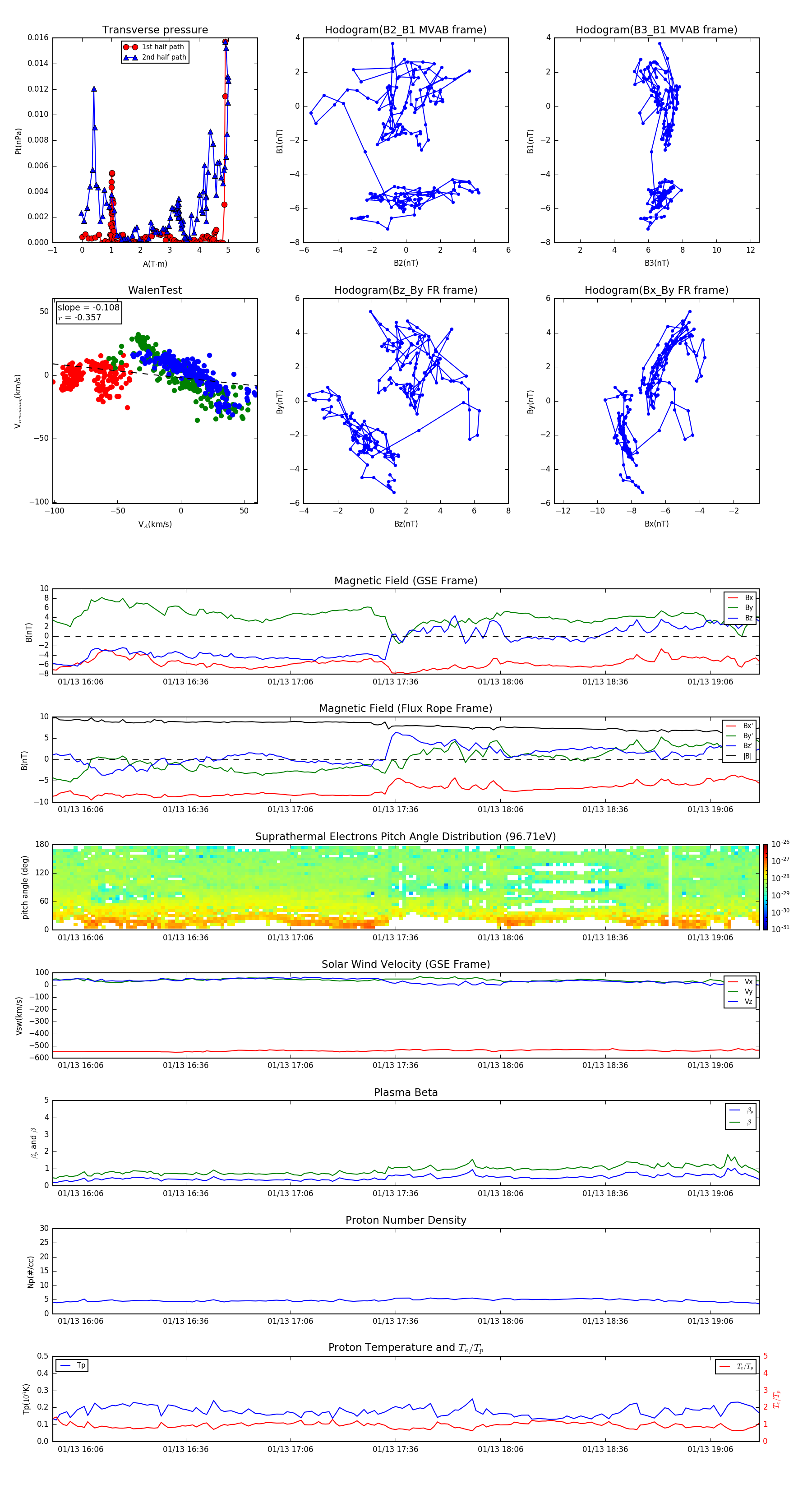Click the 'Vz' entry in velocity legend
Viewport: 812px width, 1489px height.
pyautogui.click(x=740, y=1002)
